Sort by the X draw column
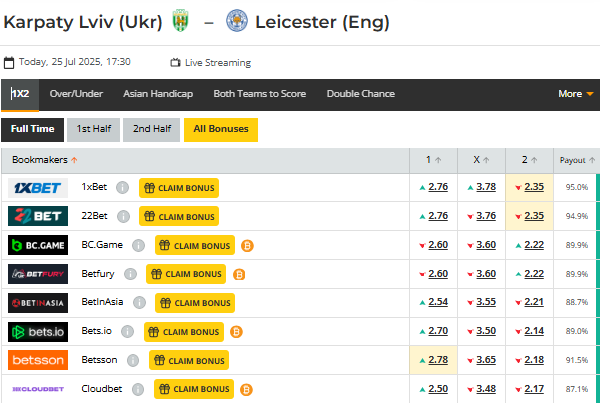Screen dimensions: 600x403 coord(484,160)
